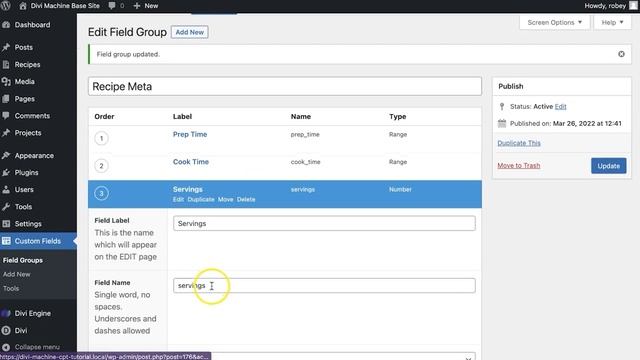Click the plus New icon in the admin bar
Image resolution: width=640 pixels, height=360 pixels.
[x=137, y=6]
